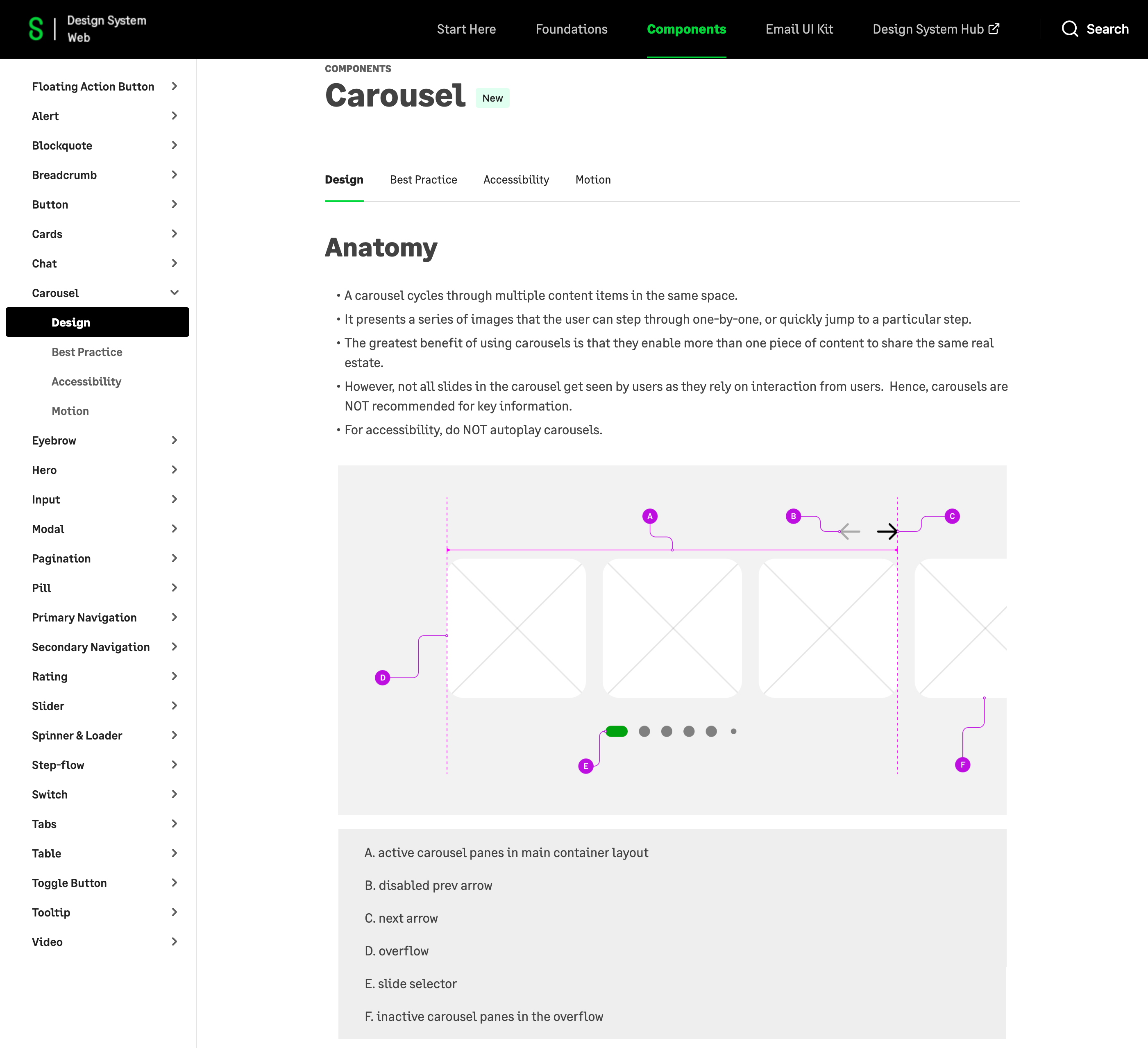Screen dimensions: 1148x1048
Task: Open Best Practice in sidebar submenu
Action: 86,352
